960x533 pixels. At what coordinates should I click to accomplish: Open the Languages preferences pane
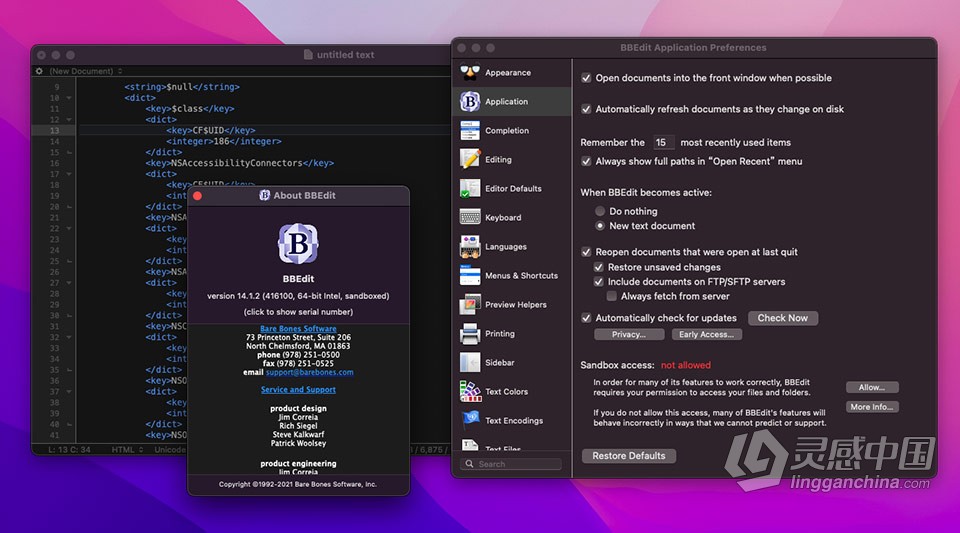click(512, 247)
